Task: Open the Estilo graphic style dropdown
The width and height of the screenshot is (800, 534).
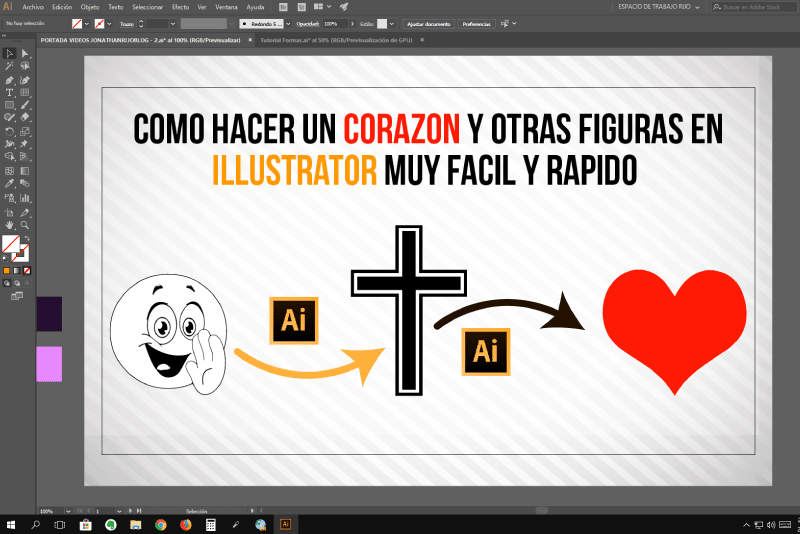Action: [392, 24]
